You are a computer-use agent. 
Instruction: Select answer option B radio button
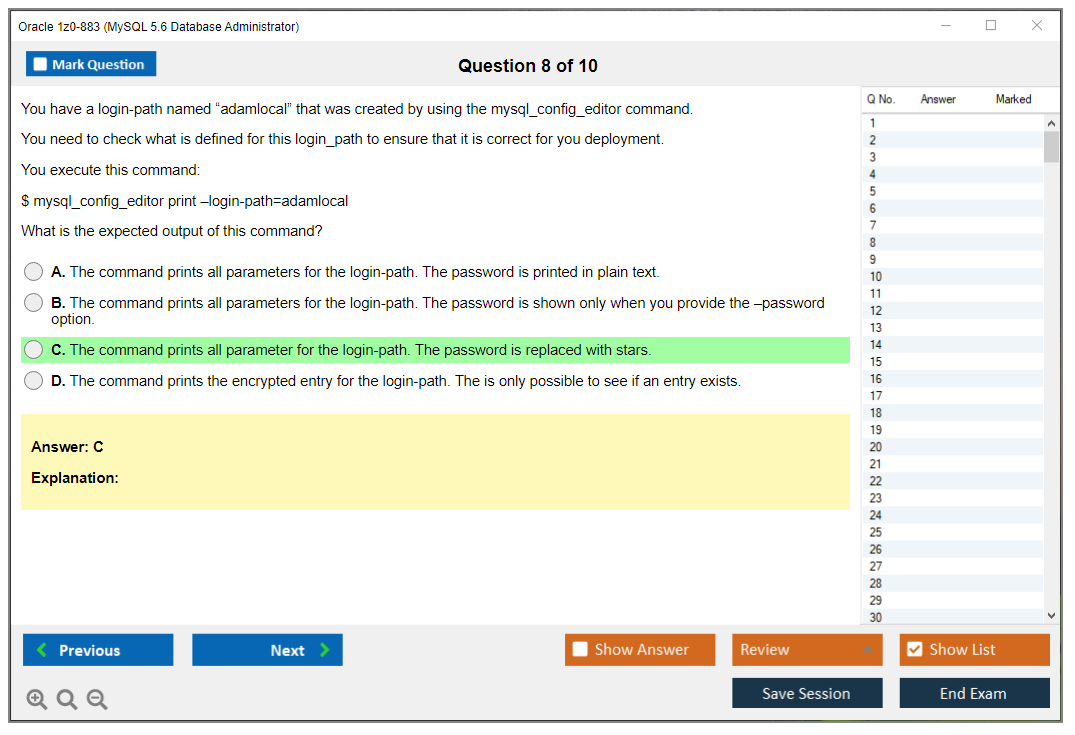[x=33, y=303]
